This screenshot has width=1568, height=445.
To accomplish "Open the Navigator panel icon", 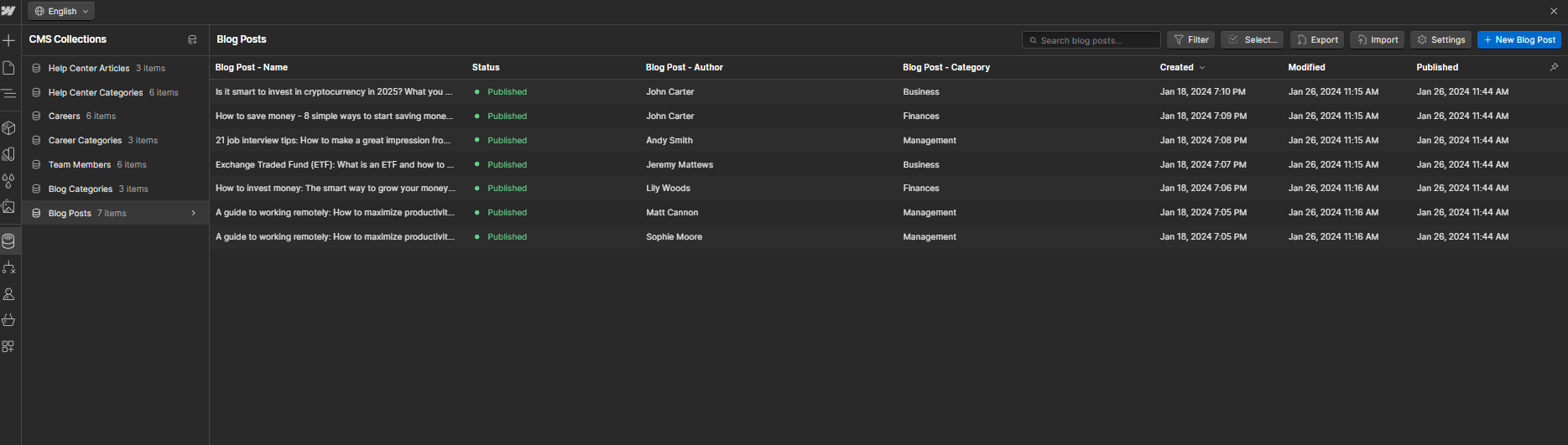I will [x=8, y=94].
